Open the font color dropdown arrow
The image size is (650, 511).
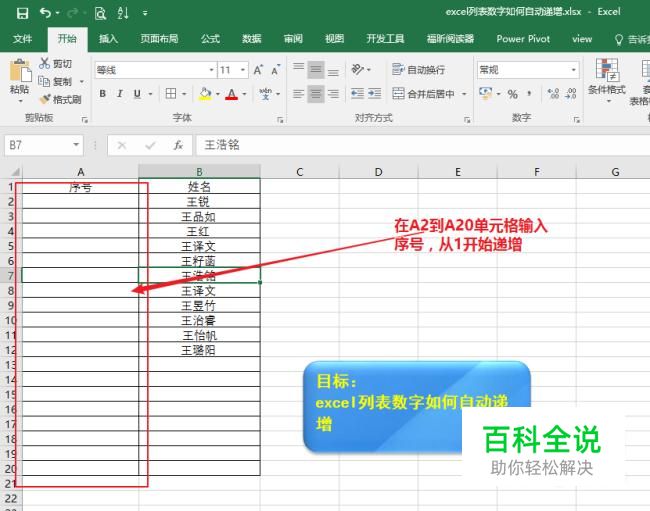point(245,94)
